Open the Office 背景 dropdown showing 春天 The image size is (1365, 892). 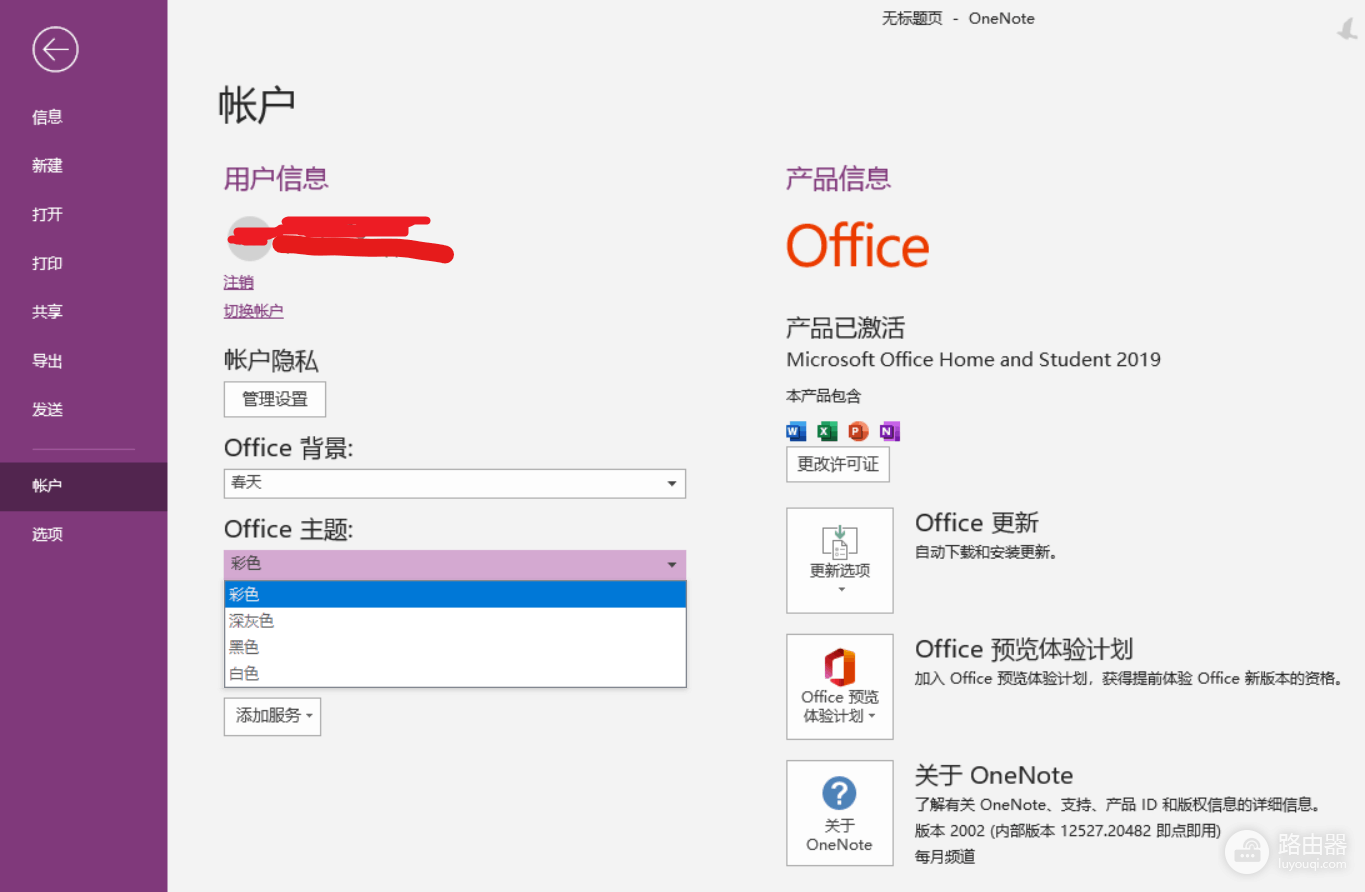pyautogui.click(x=455, y=483)
